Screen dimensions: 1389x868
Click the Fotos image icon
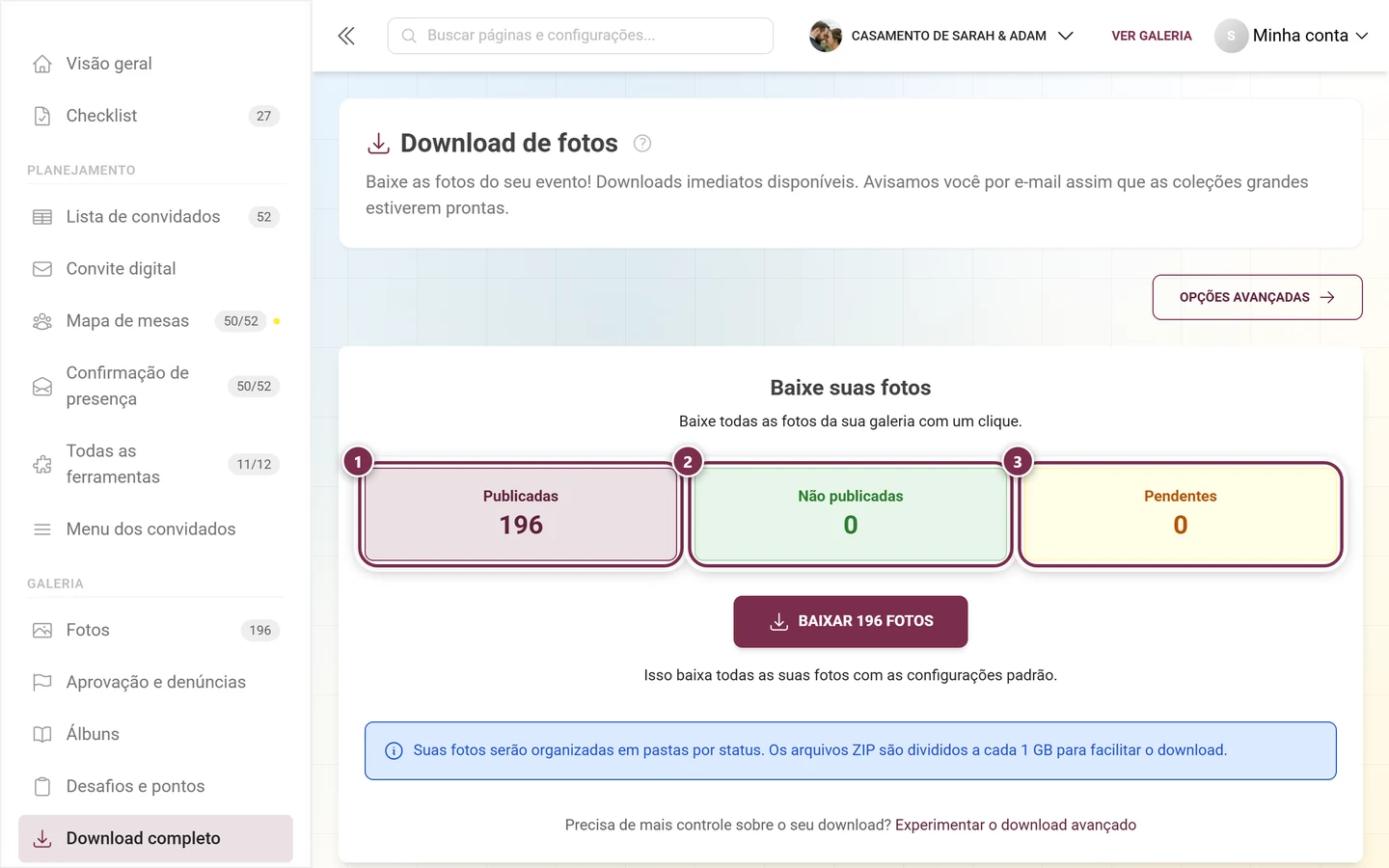click(42, 631)
